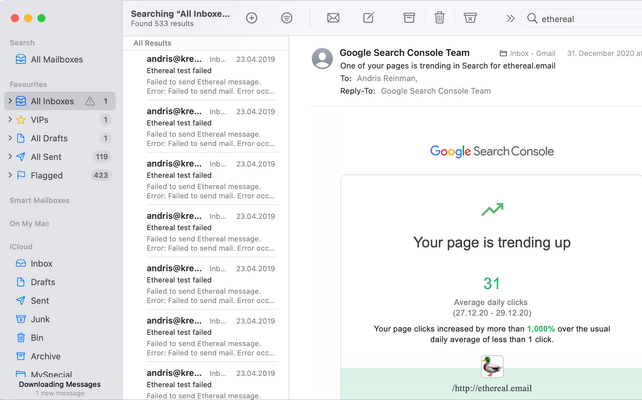Move selected message to Junk
Viewport: 642px width, 400px height.
471,18
